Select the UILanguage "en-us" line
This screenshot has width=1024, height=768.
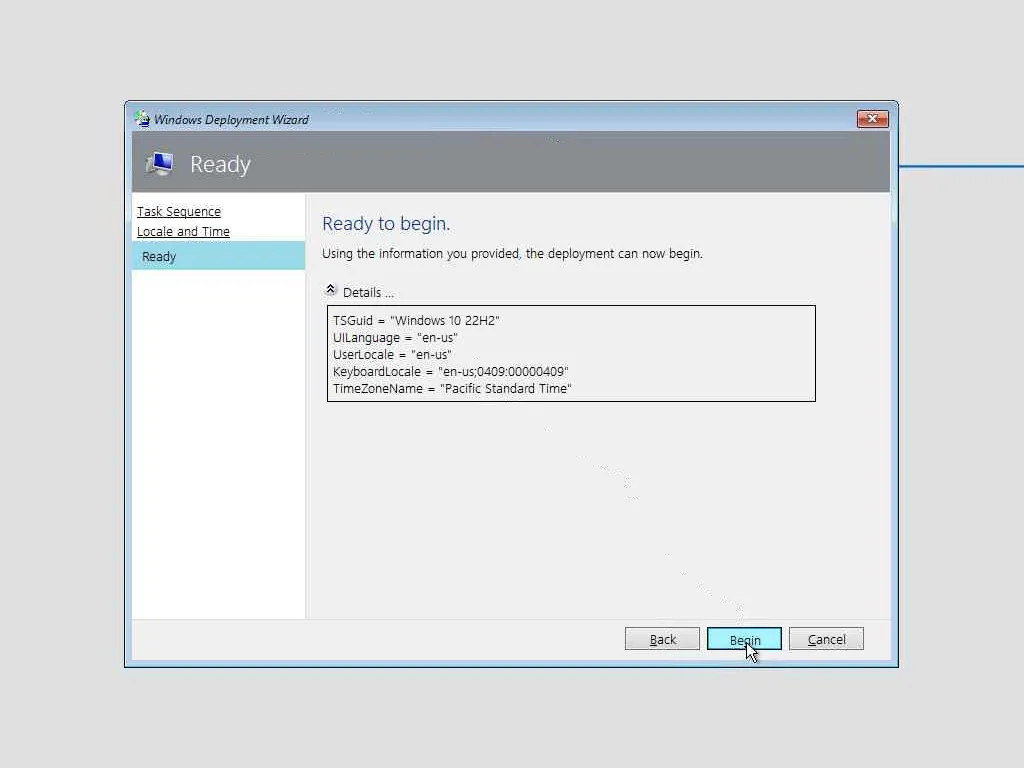coord(395,338)
